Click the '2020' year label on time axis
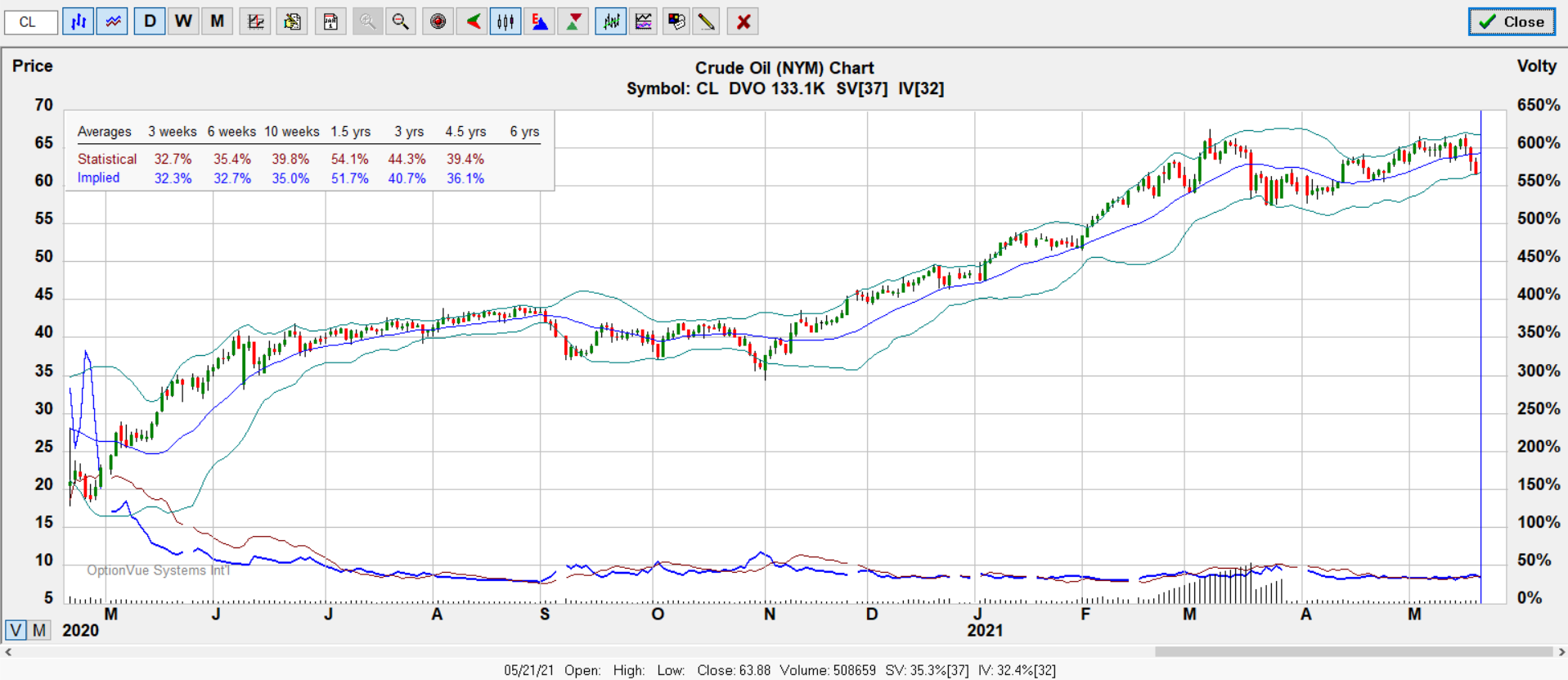Screen dimensions: 1568x680 pyautogui.click(x=80, y=630)
